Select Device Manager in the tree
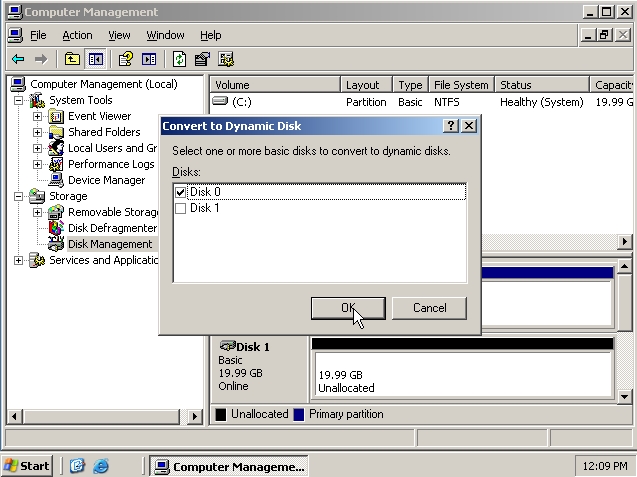Viewport: 637px width, 477px height. (x=106, y=180)
